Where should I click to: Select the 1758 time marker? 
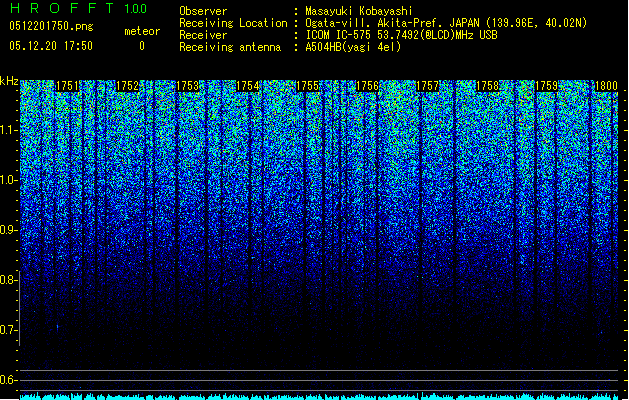pos(487,86)
